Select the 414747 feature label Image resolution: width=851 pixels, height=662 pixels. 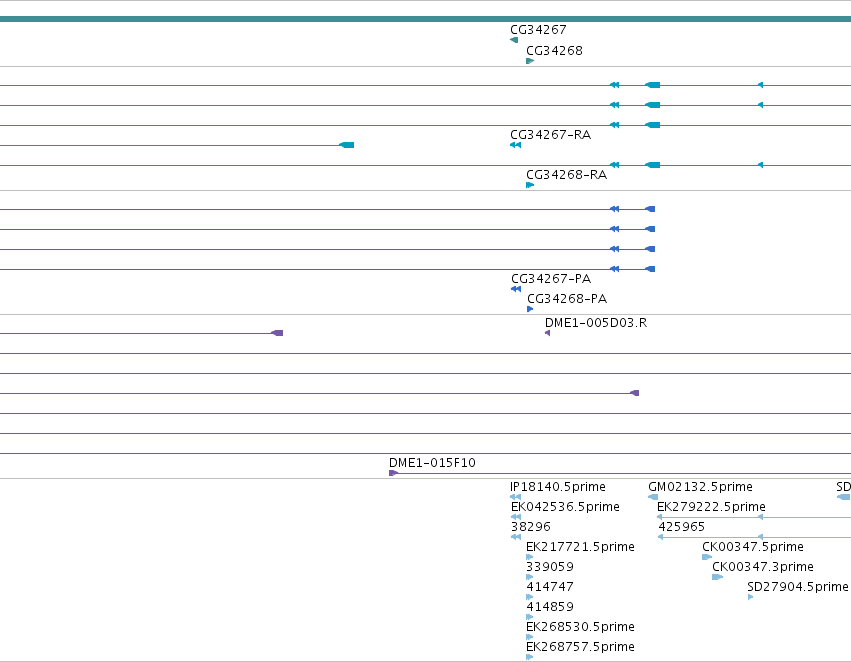tap(550, 587)
